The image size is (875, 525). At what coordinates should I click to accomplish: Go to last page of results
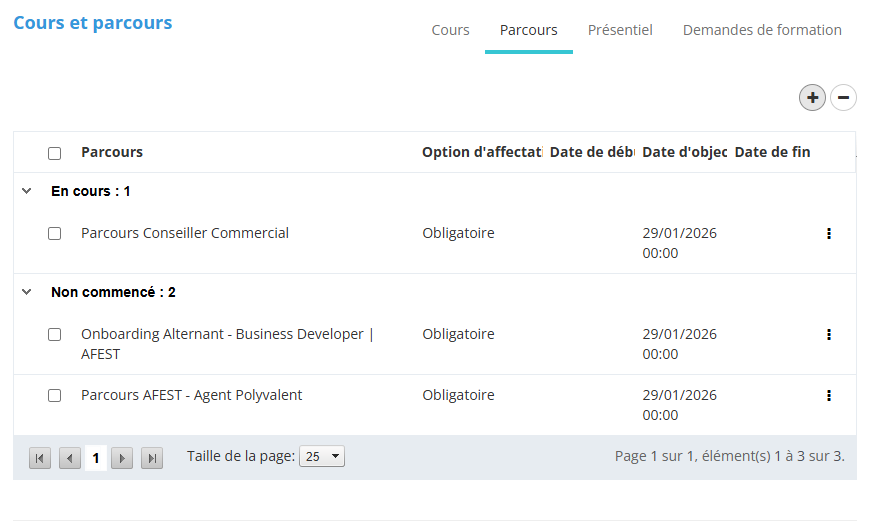click(x=152, y=458)
